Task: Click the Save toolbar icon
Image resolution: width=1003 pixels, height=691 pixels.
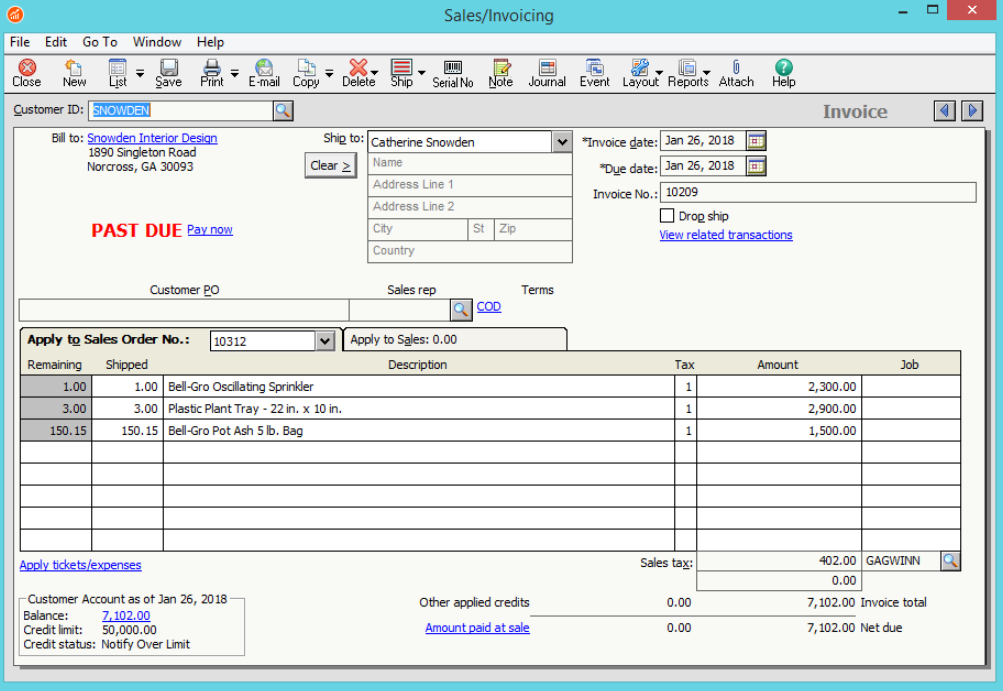Action: point(168,73)
